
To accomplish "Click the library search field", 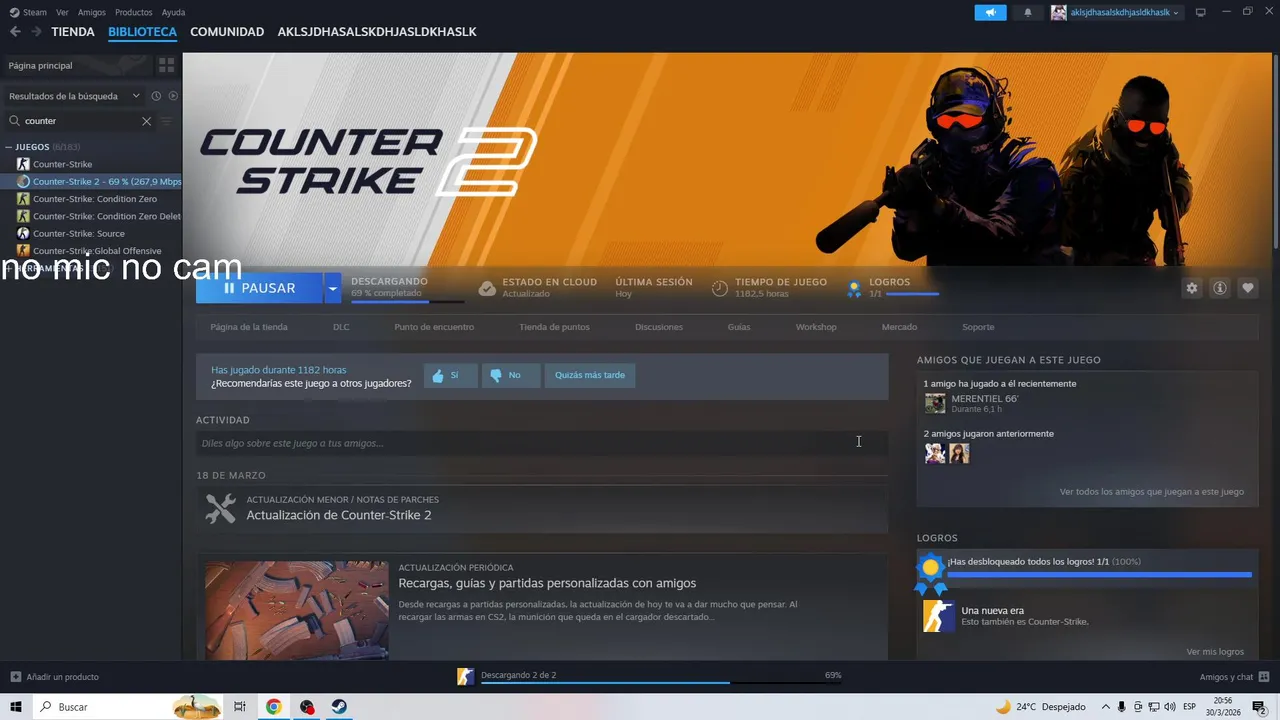I will [79, 121].
